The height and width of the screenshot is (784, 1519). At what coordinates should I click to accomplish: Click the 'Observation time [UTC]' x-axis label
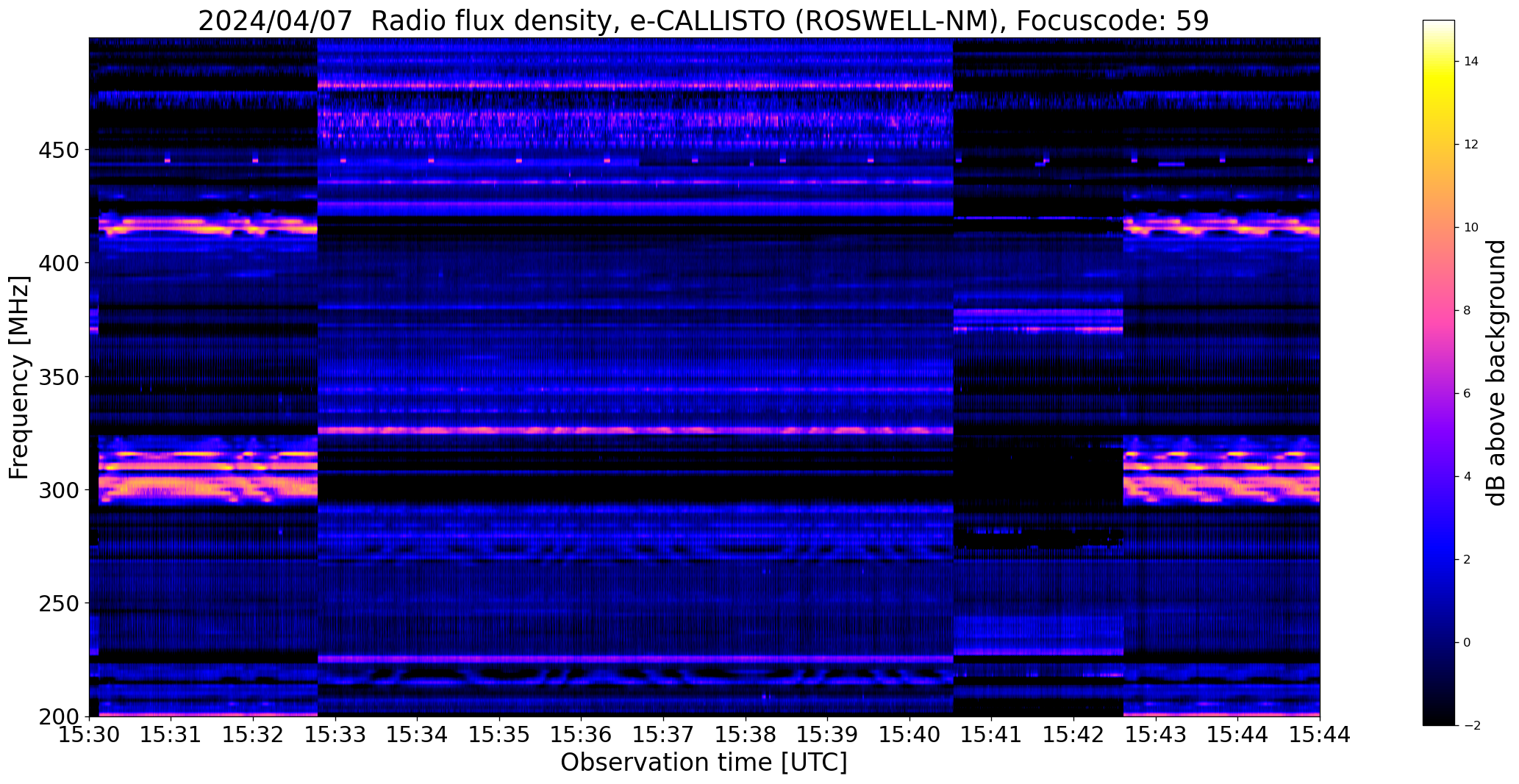[704, 762]
